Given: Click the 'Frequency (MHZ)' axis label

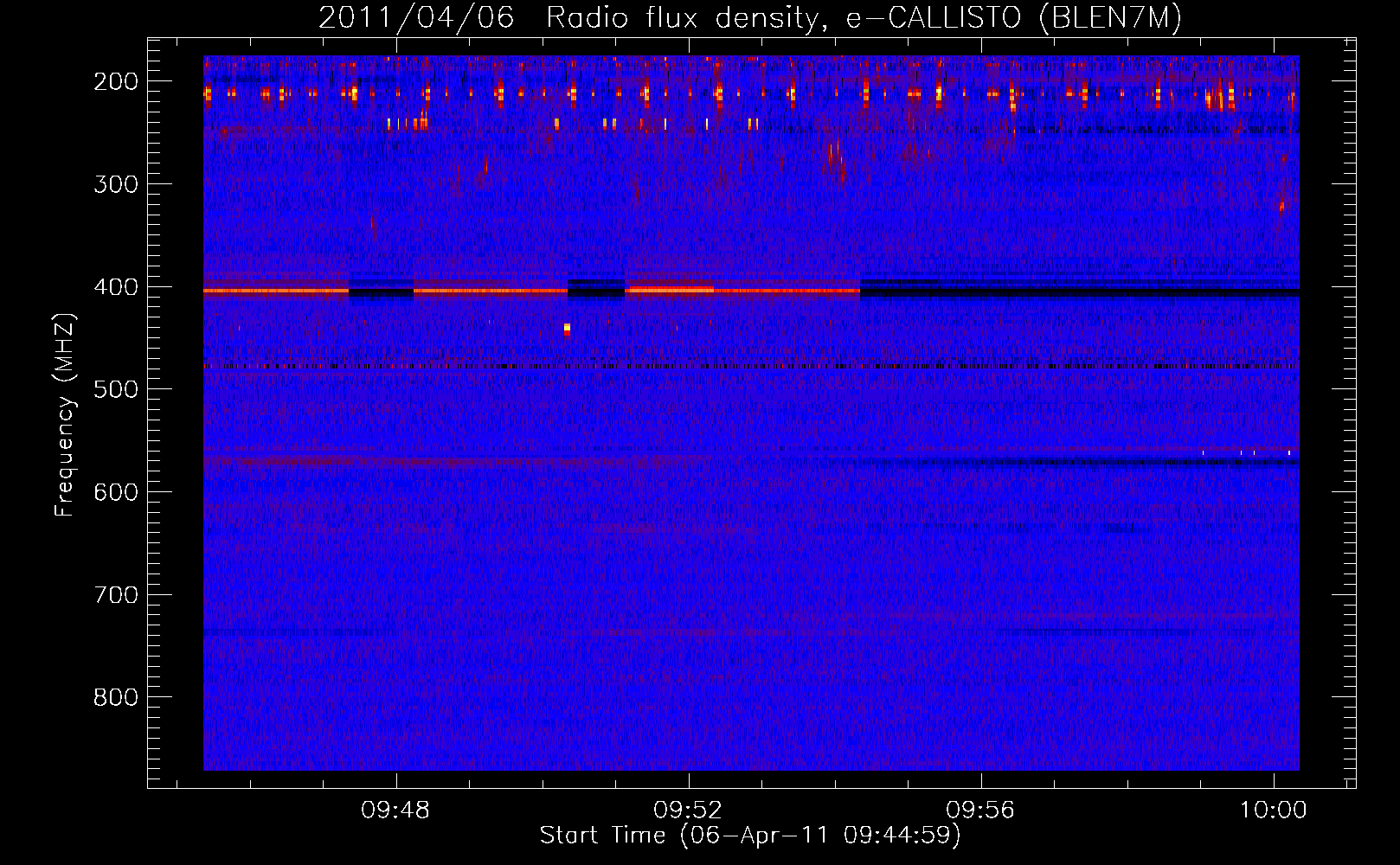Looking at the screenshot, I should point(66,414).
